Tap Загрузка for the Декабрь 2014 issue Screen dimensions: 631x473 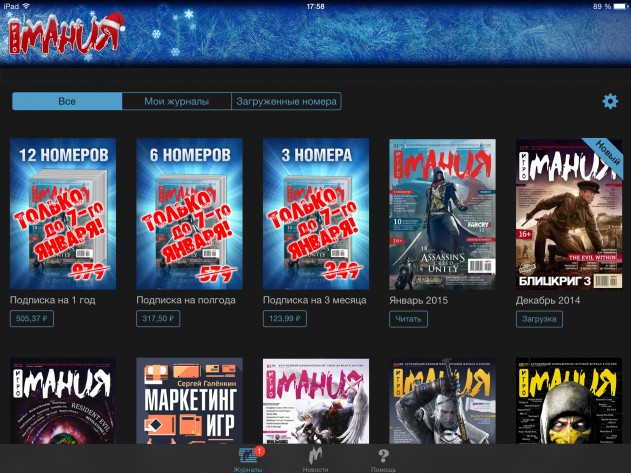539,319
